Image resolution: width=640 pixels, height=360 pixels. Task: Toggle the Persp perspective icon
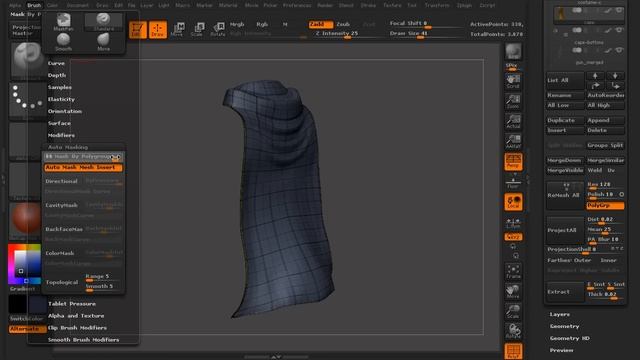pyautogui.click(x=513, y=162)
